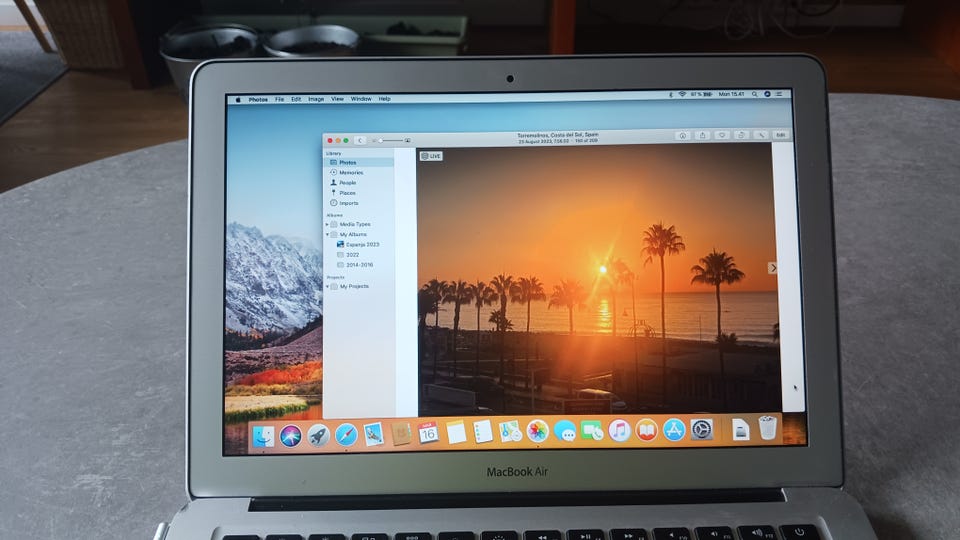Click the sunset palm tree photo
The image size is (960, 540).
(599, 279)
